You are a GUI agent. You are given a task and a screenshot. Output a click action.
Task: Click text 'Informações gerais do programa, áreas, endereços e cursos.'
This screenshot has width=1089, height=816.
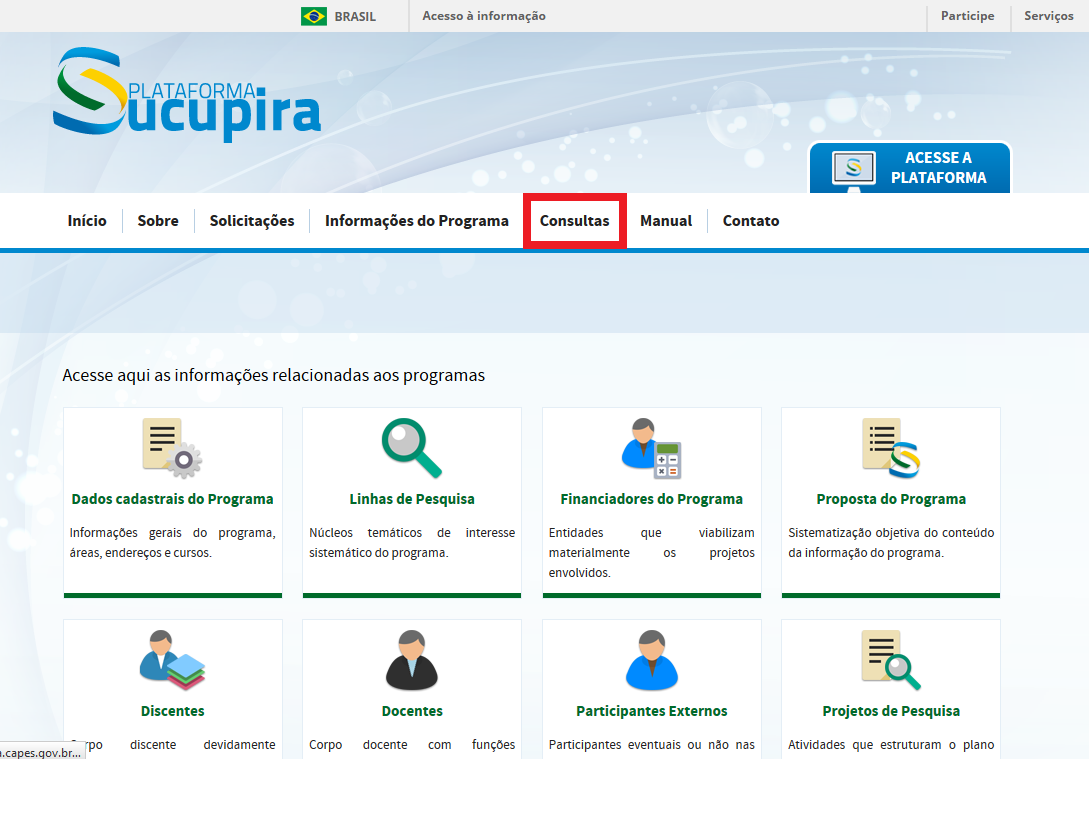coord(172,543)
